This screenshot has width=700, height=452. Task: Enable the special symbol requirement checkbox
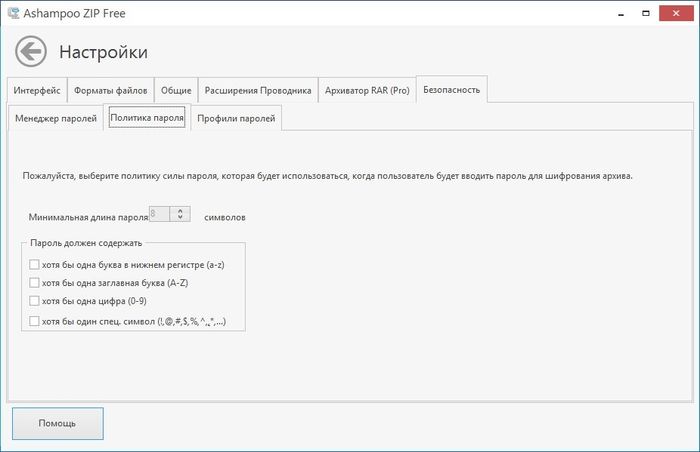pyautogui.click(x=35, y=321)
